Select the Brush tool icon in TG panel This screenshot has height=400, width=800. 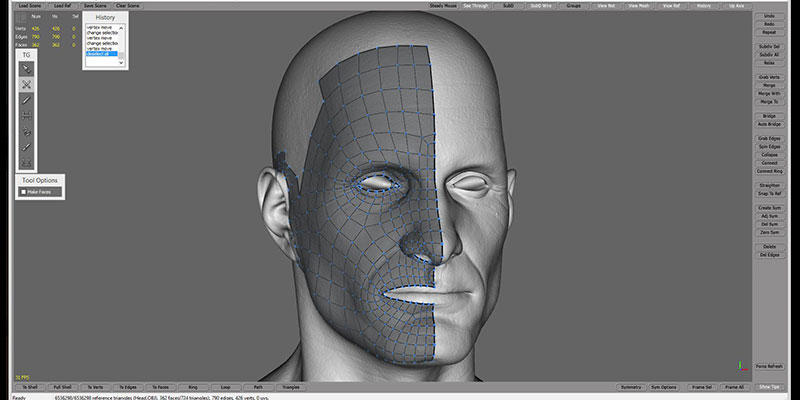[x=27, y=132]
